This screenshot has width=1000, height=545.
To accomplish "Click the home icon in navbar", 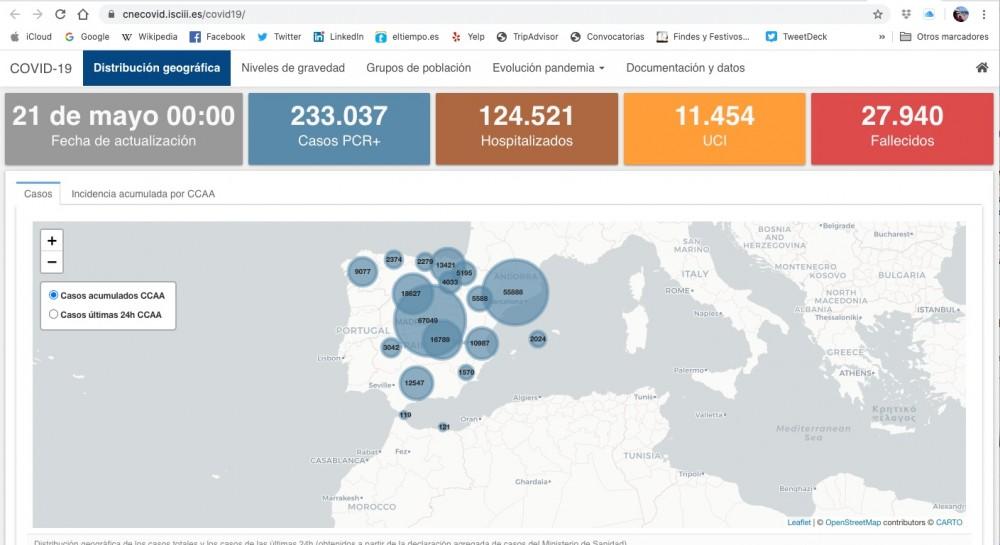I will pyautogui.click(x=982, y=68).
